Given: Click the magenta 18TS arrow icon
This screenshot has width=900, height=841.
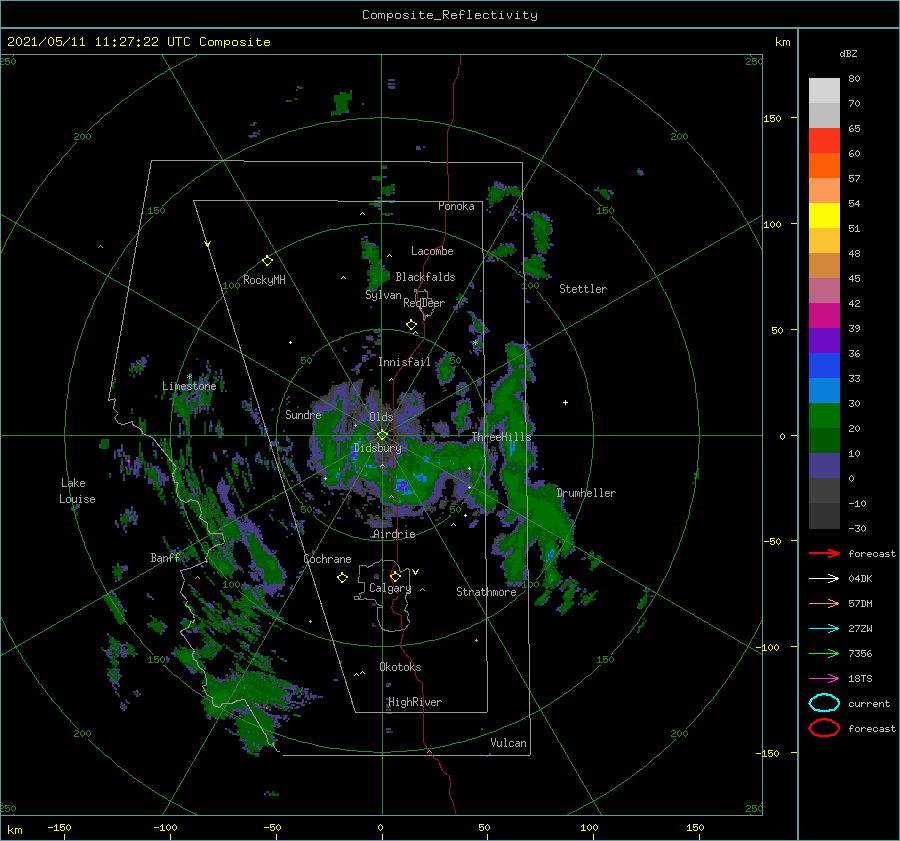Looking at the screenshot, I should [824, 679].
